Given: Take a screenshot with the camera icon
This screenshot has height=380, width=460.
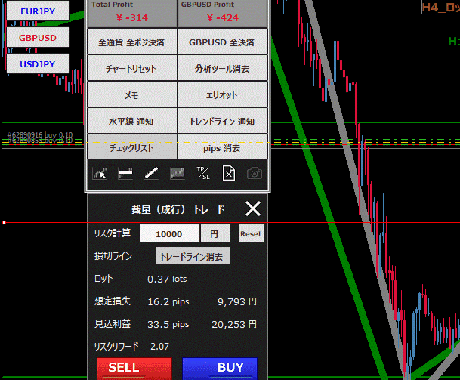Looking at the screenshot, I should tap(254, 174).
